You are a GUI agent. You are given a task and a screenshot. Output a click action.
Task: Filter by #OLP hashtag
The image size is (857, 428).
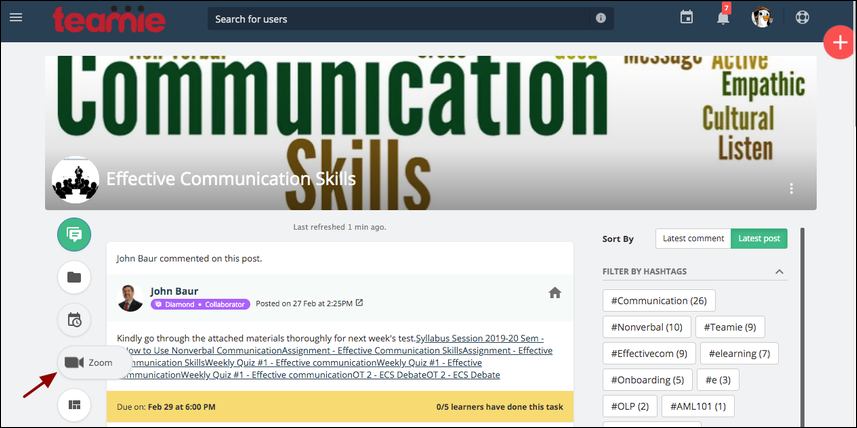[630, 406]
